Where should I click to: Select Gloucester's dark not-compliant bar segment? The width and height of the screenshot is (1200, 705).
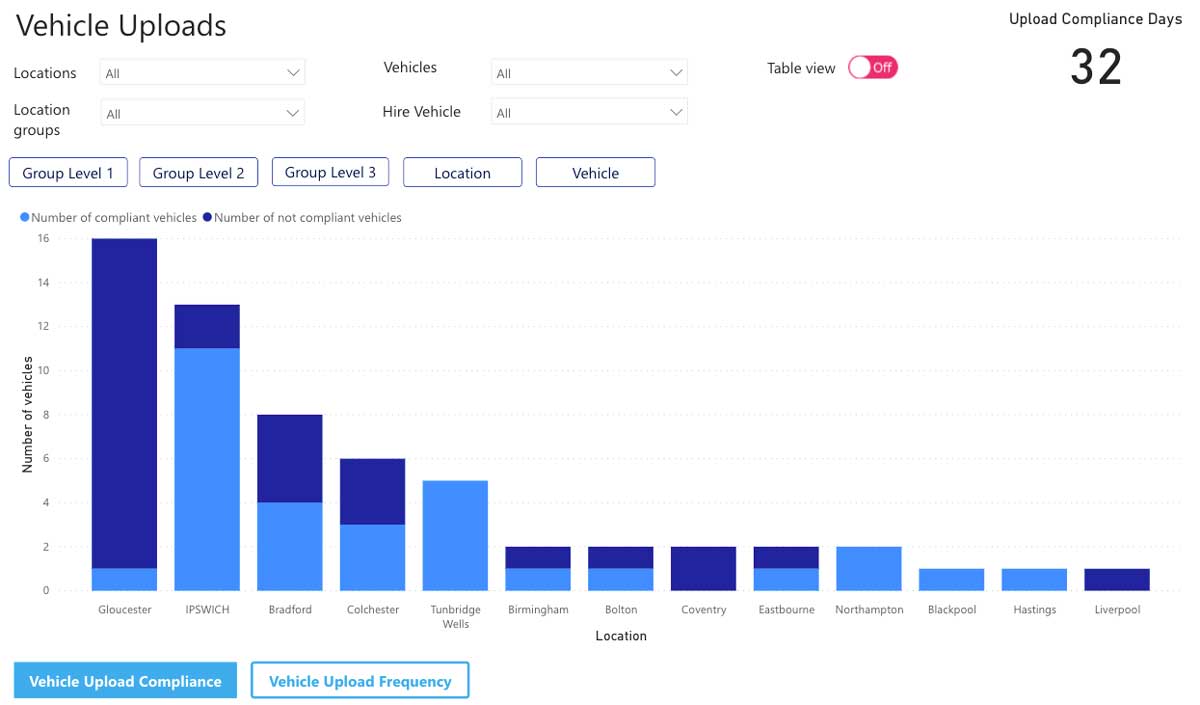coord(124,403)
